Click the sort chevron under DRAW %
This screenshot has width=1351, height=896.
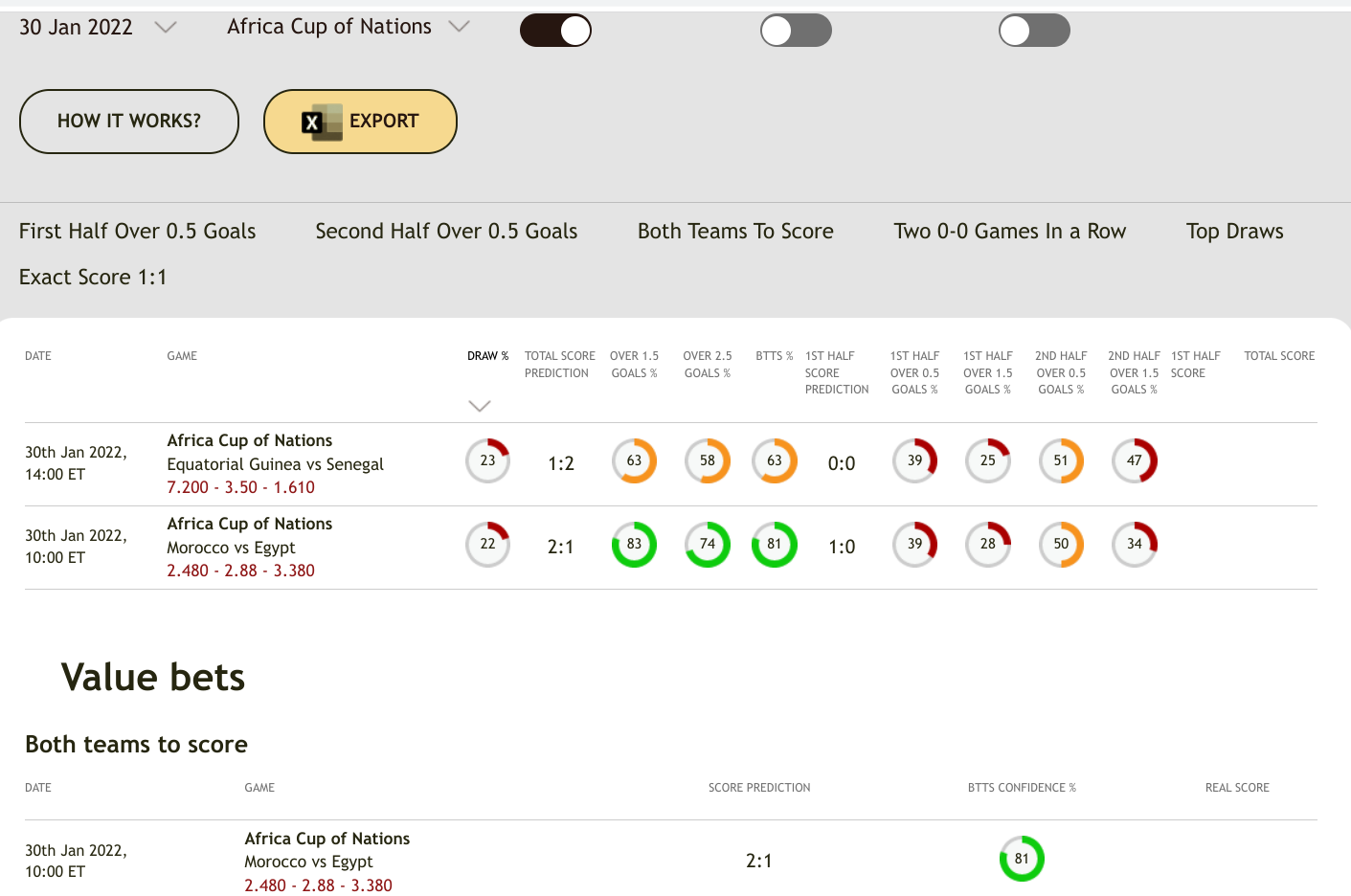480,406
